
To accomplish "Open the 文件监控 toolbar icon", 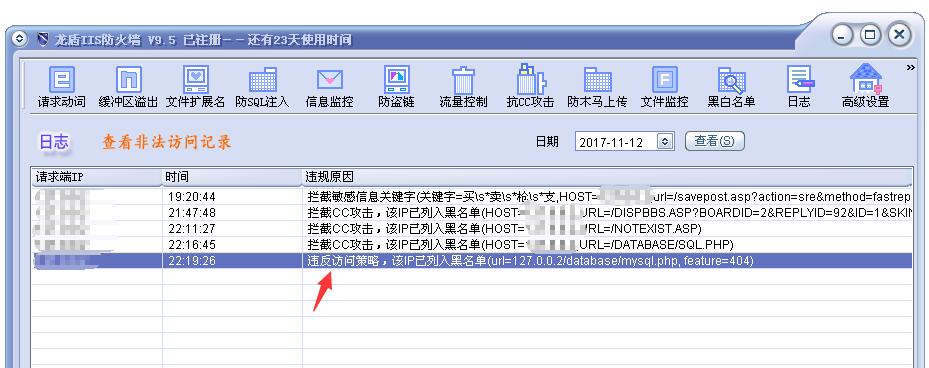I will pos(664,87).
